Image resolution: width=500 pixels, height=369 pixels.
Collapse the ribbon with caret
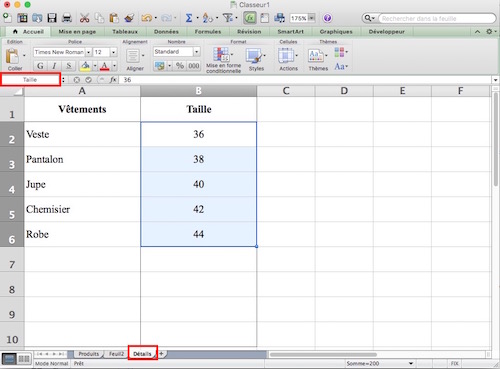(x=477, y=32)
